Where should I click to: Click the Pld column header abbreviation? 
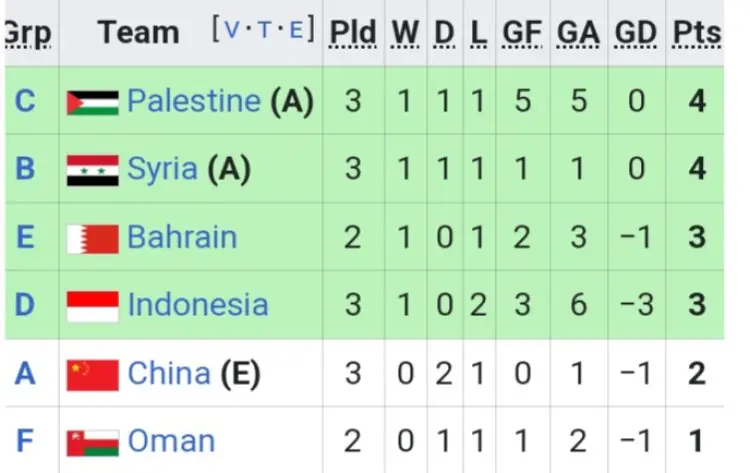(x=353, y=33)
